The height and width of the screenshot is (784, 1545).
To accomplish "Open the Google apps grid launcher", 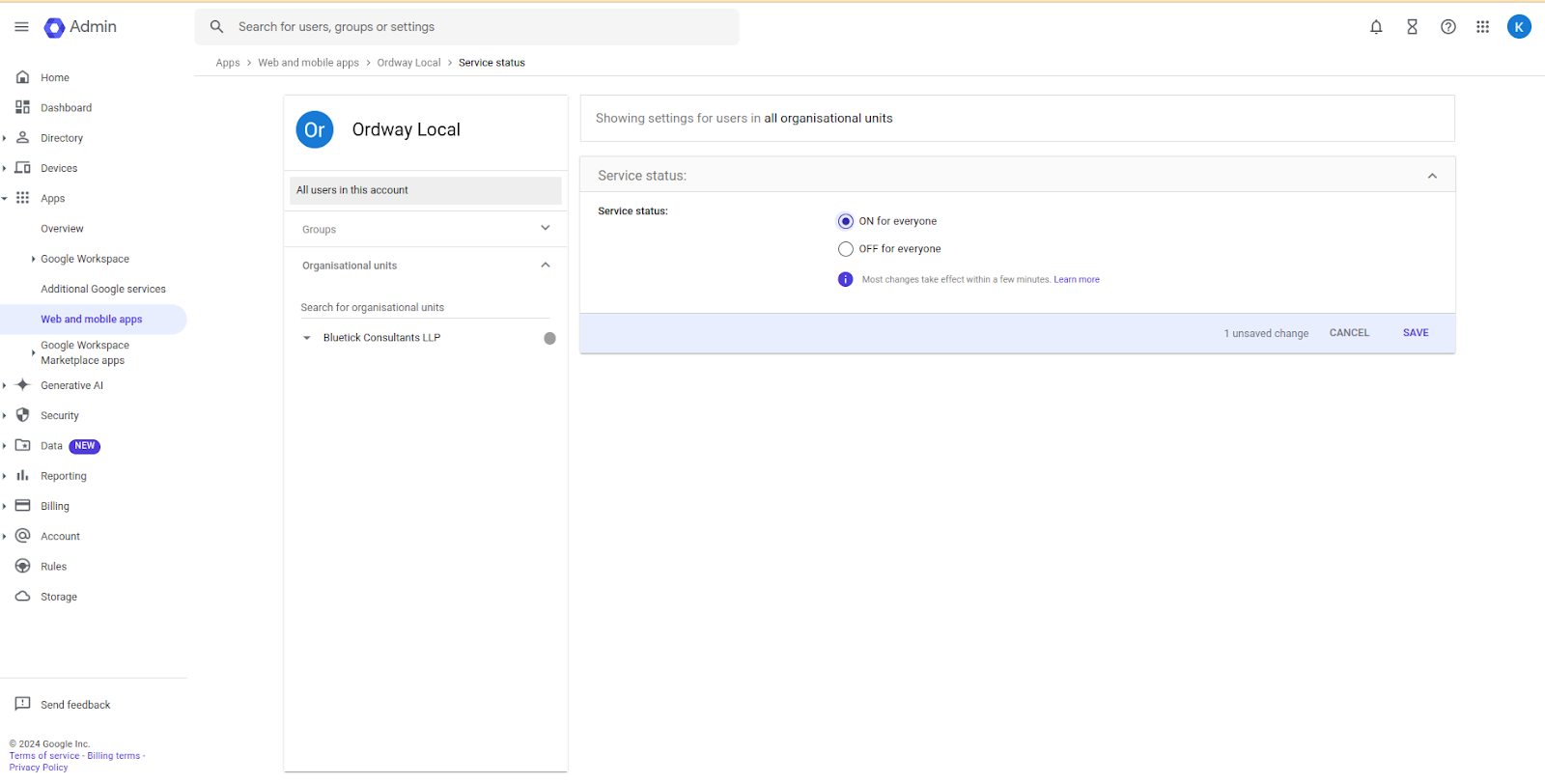I will pyautogui.click(x=1483, y=27).
